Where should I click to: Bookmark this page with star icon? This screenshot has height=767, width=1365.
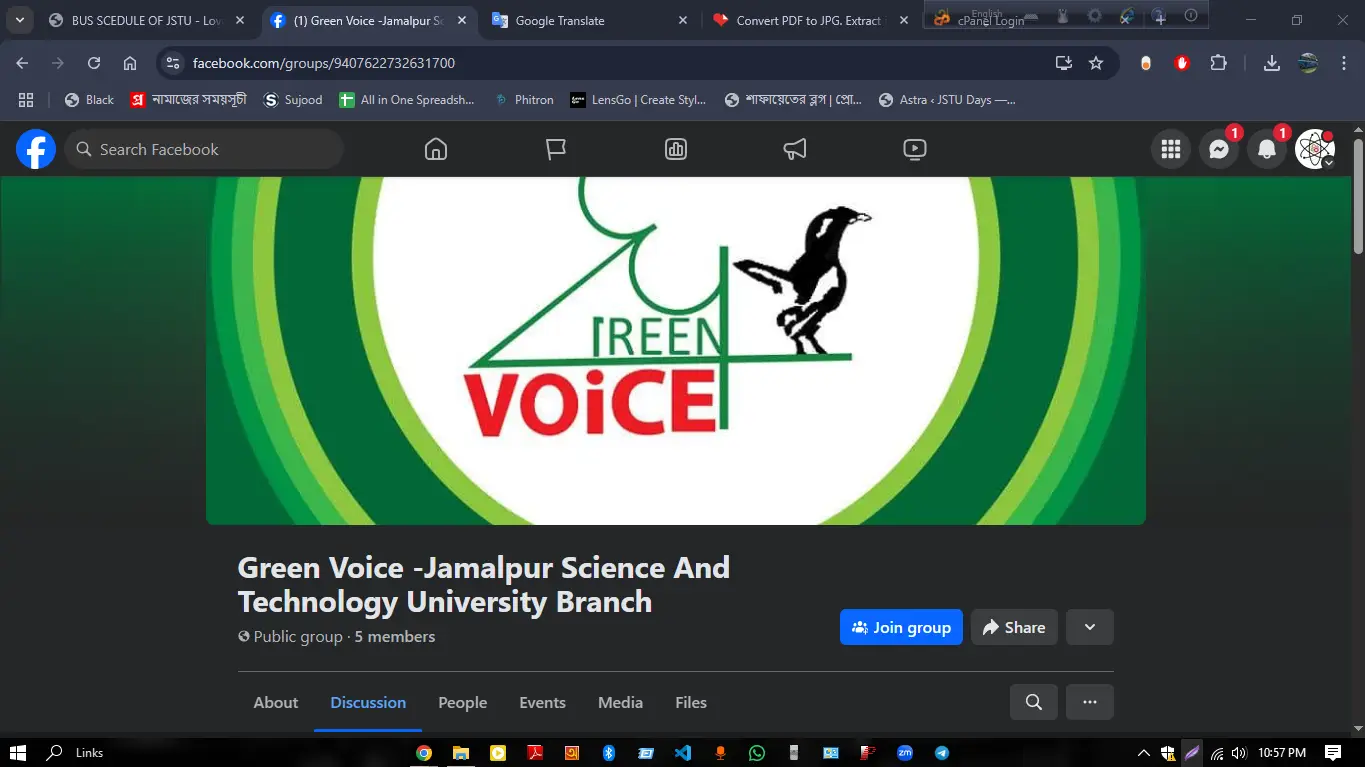1096,63
